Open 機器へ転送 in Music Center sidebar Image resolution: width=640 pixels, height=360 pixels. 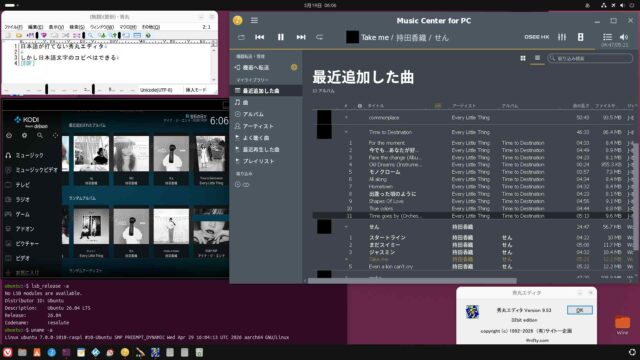[266, 67]
